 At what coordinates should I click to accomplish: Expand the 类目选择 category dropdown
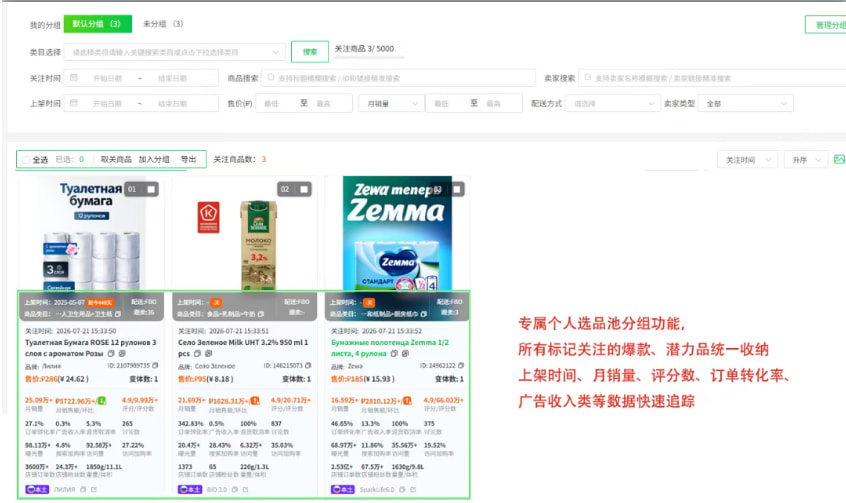coord(174,52)
